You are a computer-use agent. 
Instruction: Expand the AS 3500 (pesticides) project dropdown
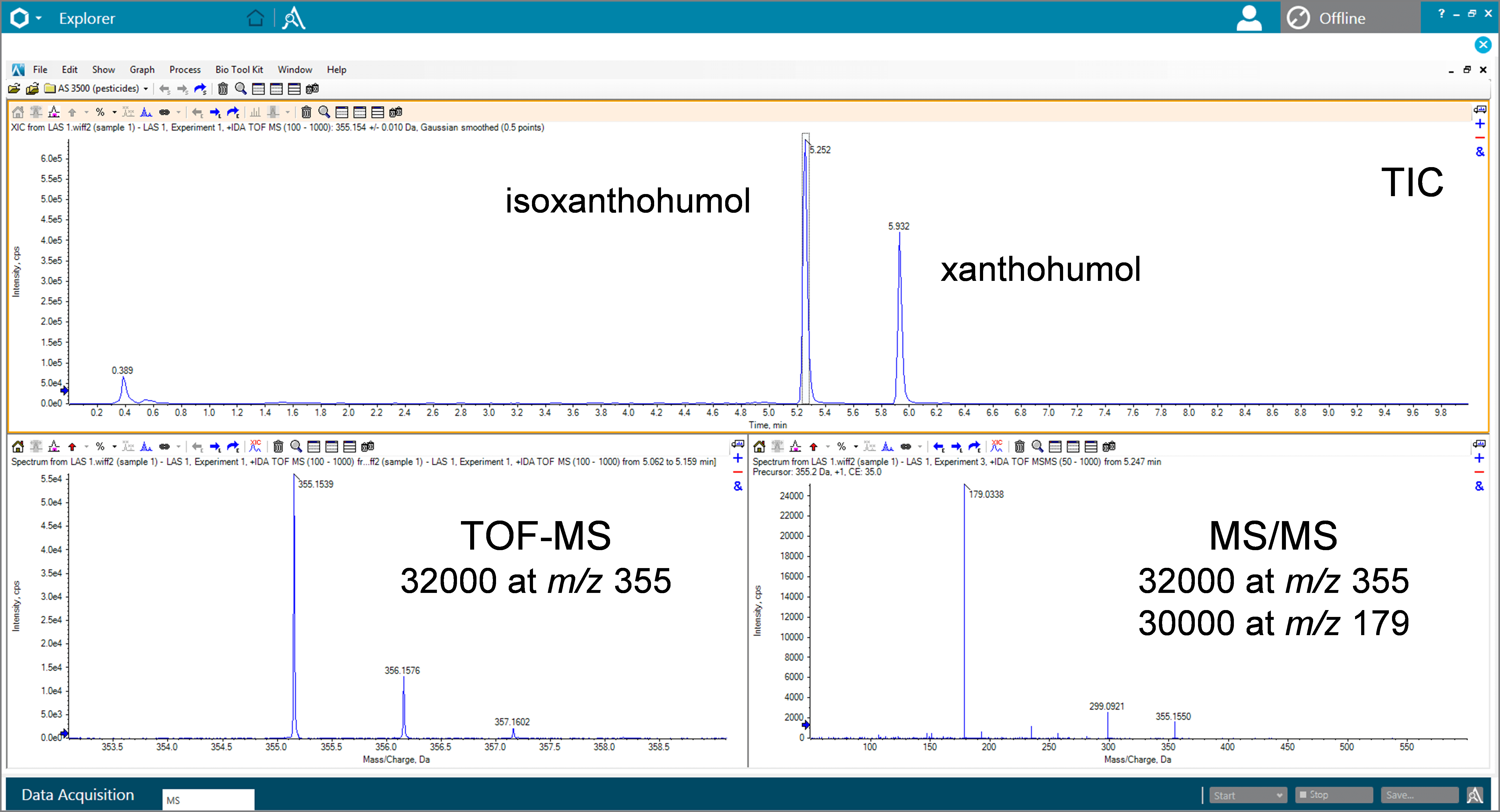pyautogui.click(x=145, y=89)
